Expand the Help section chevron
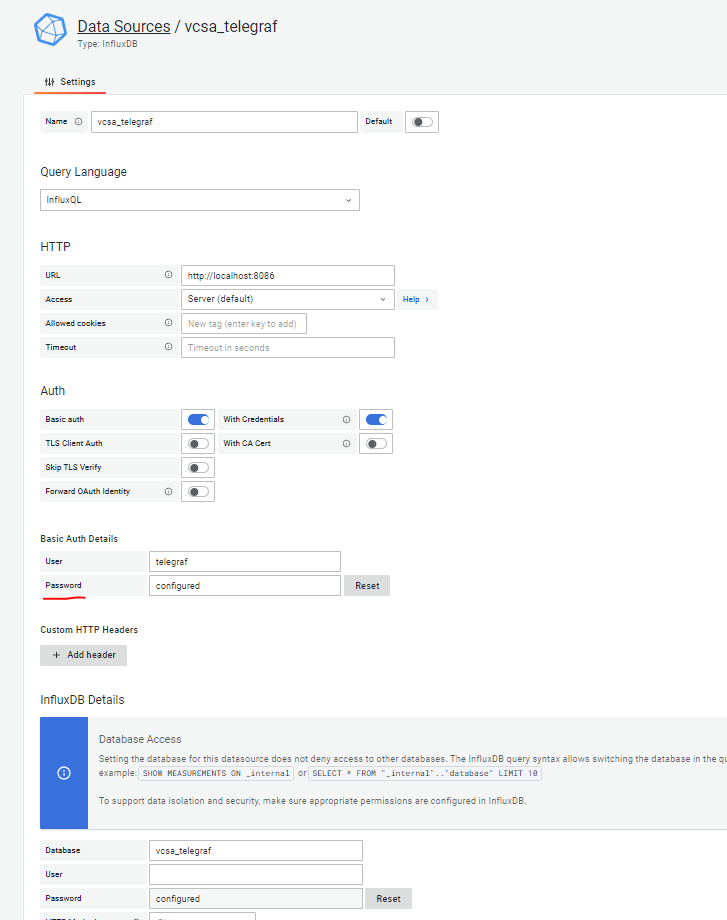727x920 pixels. pos(427,299)
